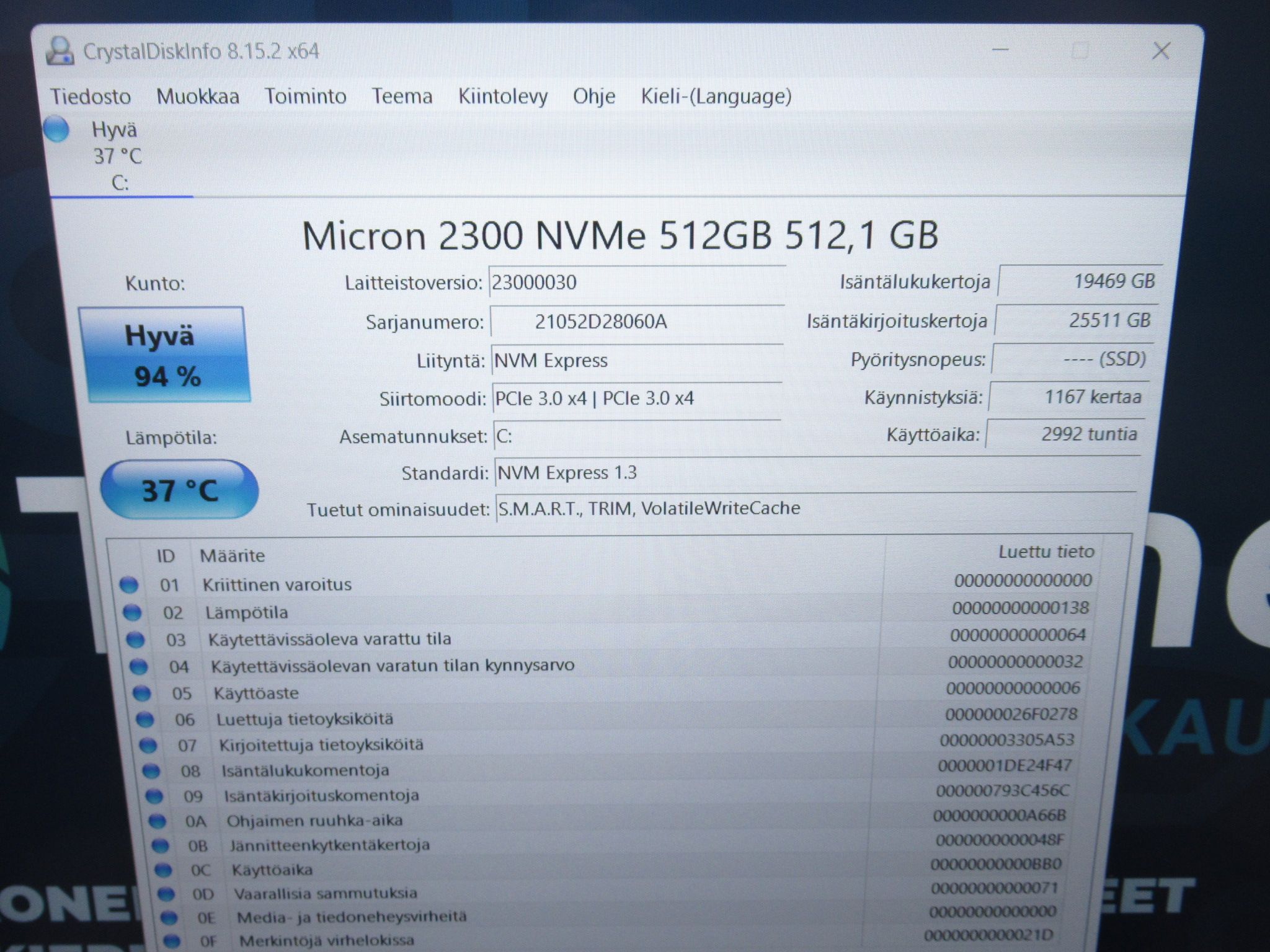Open the Tiedosto menu
Screen dimensions: 1270x952
(91, 96)
